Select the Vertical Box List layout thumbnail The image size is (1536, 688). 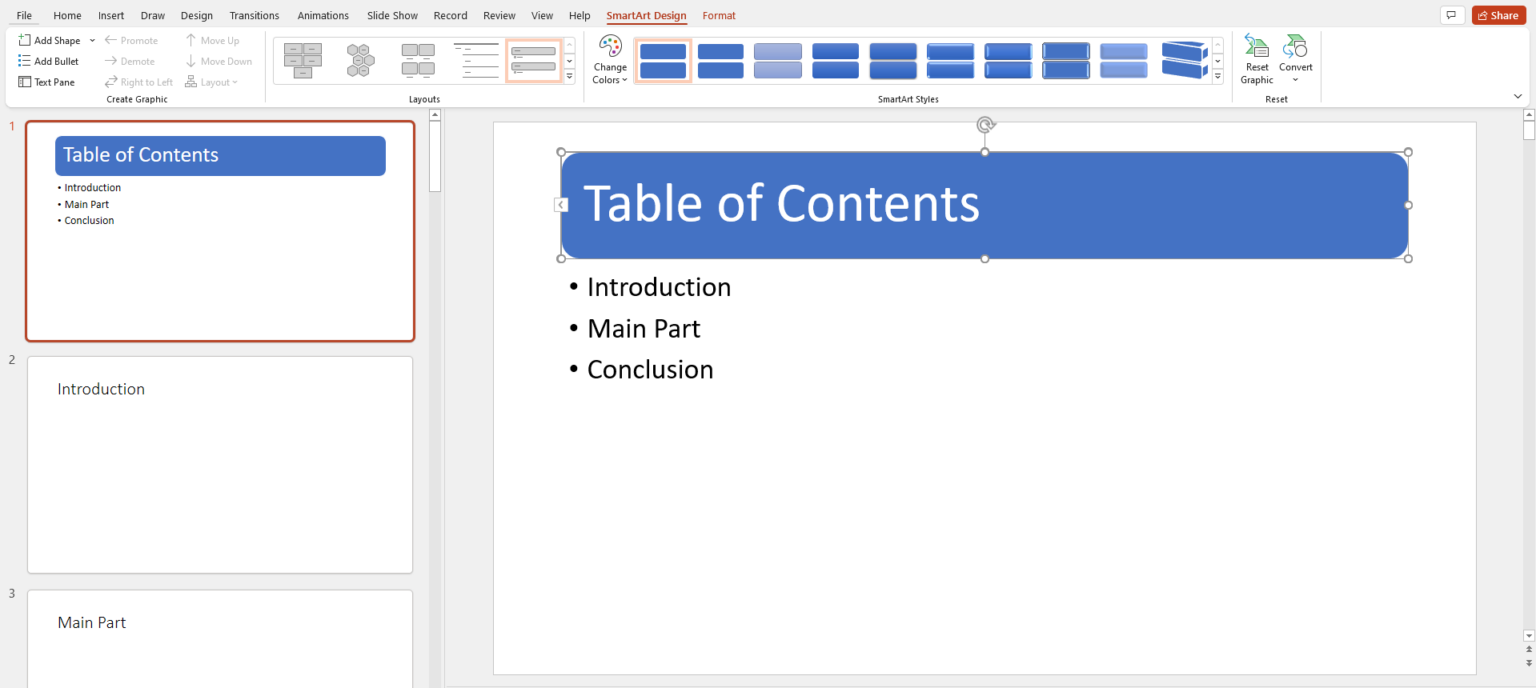click(x=533, y=60)
